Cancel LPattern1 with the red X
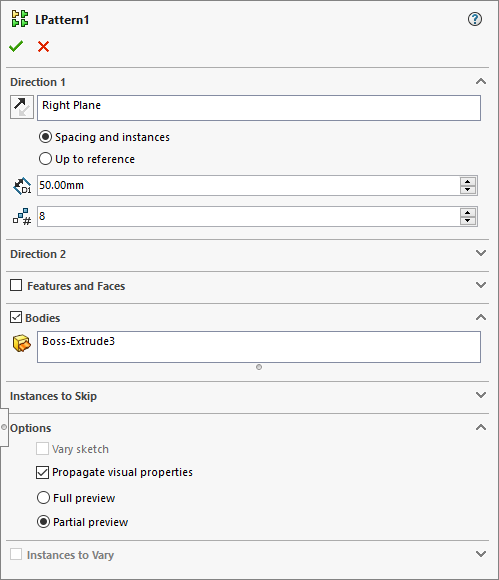 coord(43,47)
